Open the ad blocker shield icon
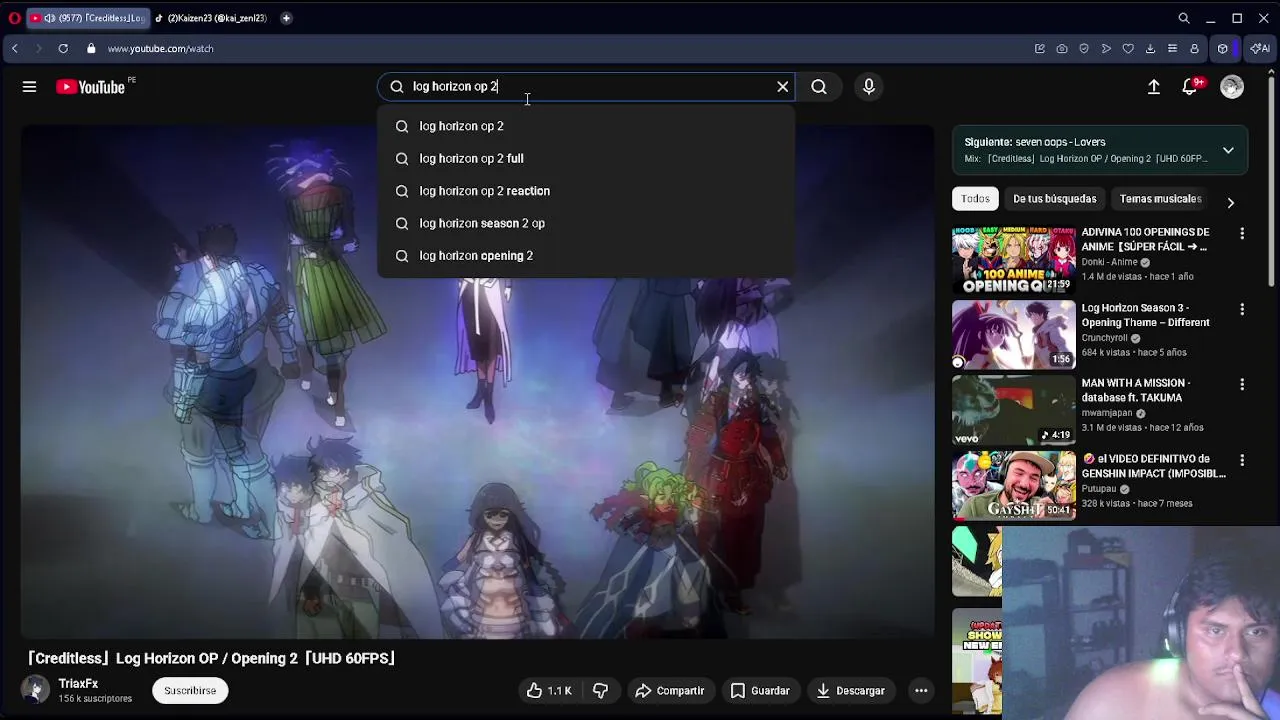The height and width of the screenshot is (720, 1280). click(1084, 48)
